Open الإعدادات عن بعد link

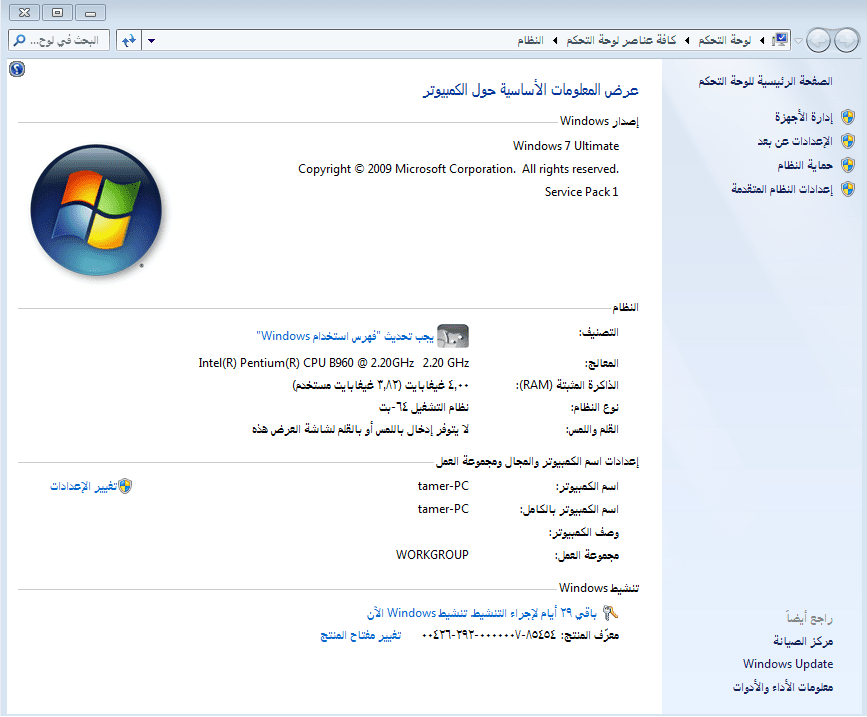794,142
